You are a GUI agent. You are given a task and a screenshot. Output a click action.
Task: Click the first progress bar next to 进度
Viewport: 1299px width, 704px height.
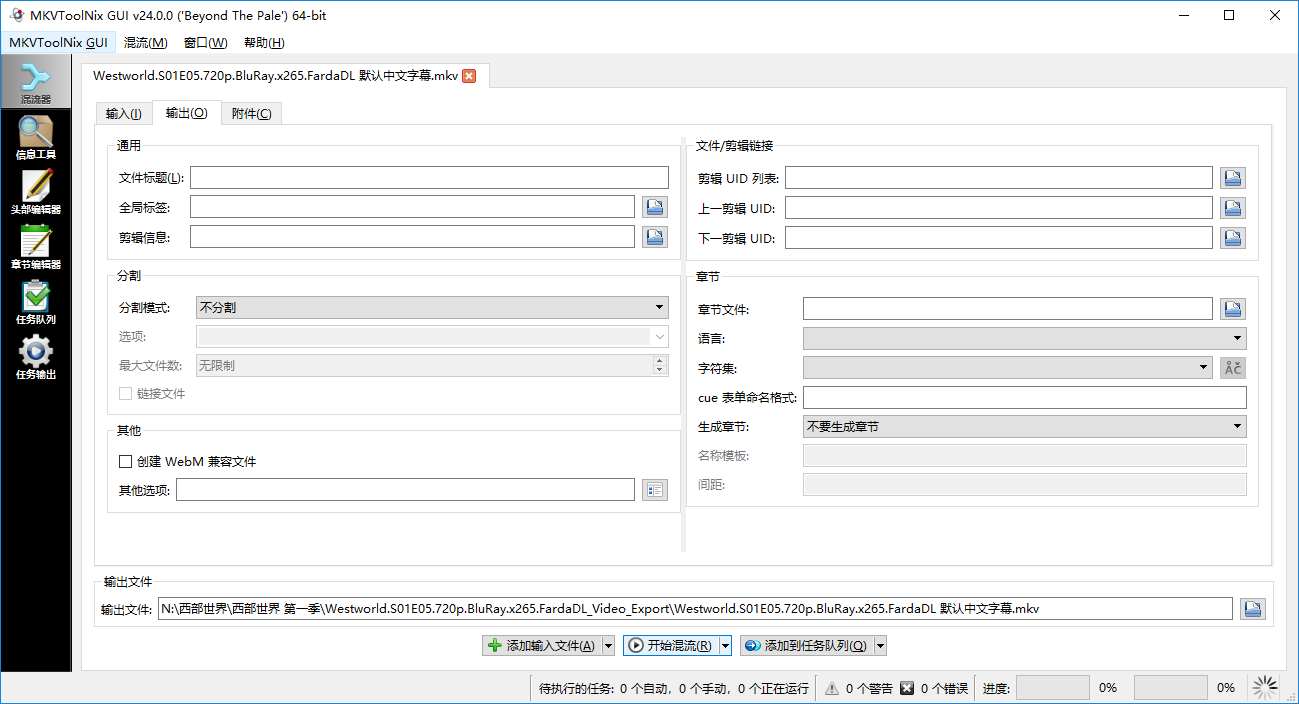click(x=1053, y=688)
